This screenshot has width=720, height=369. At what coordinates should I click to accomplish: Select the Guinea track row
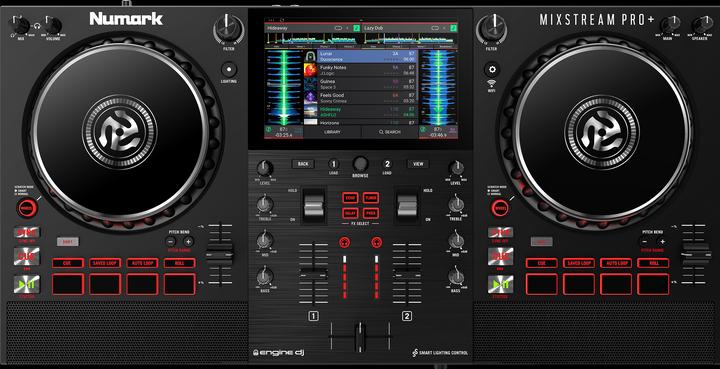[367, 84]
